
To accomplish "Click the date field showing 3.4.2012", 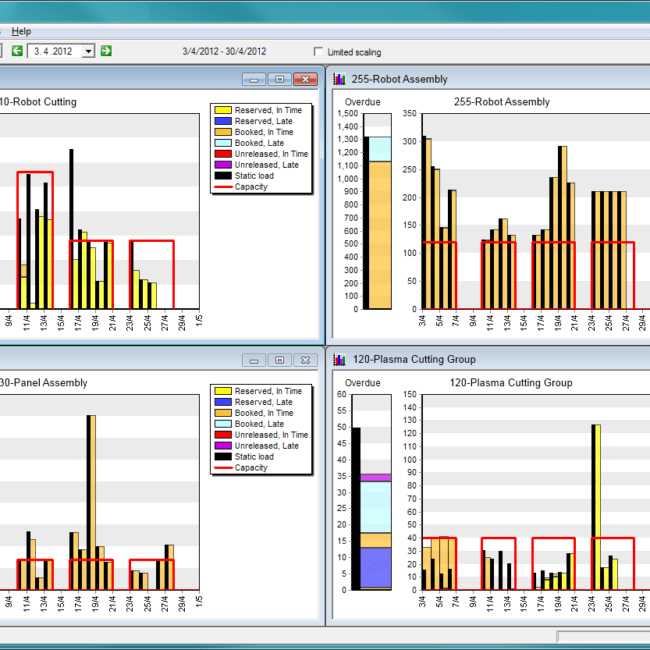I will pyautogui.click(x=55, y=51).
